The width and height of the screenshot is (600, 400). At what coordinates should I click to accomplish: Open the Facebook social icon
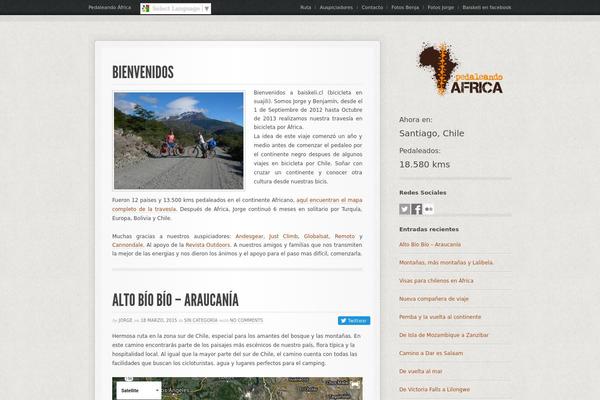coord(417,209)
